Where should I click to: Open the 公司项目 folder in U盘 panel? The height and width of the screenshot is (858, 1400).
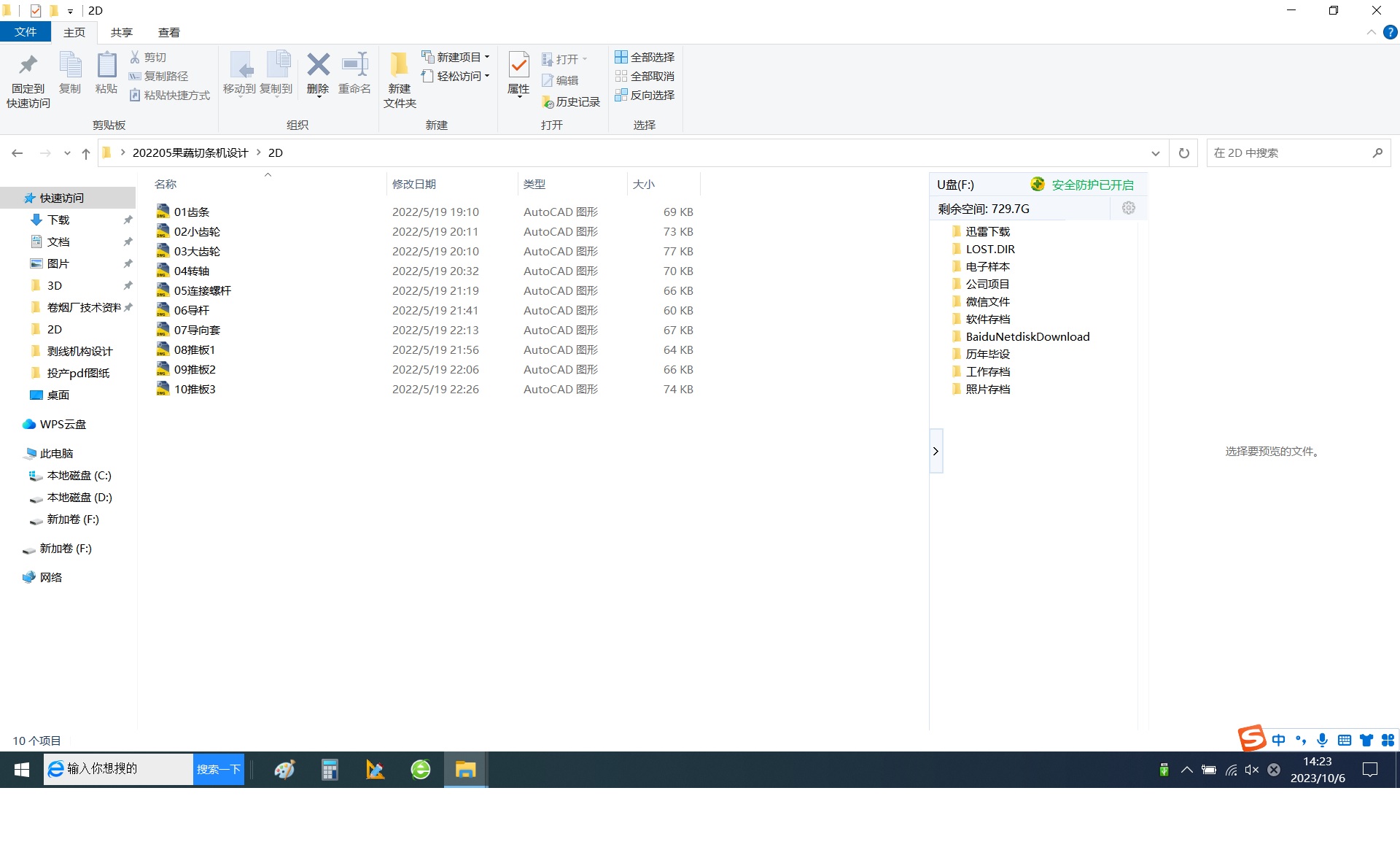pos(987,284)
